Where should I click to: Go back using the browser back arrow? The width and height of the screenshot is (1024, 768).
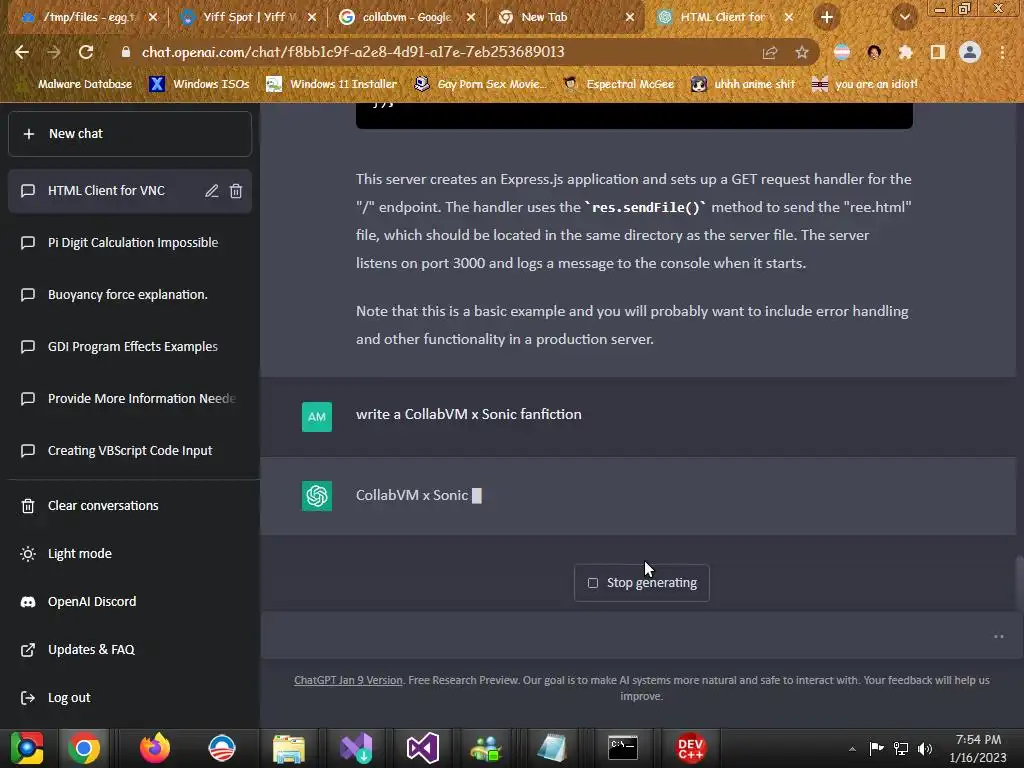[22, 52]
